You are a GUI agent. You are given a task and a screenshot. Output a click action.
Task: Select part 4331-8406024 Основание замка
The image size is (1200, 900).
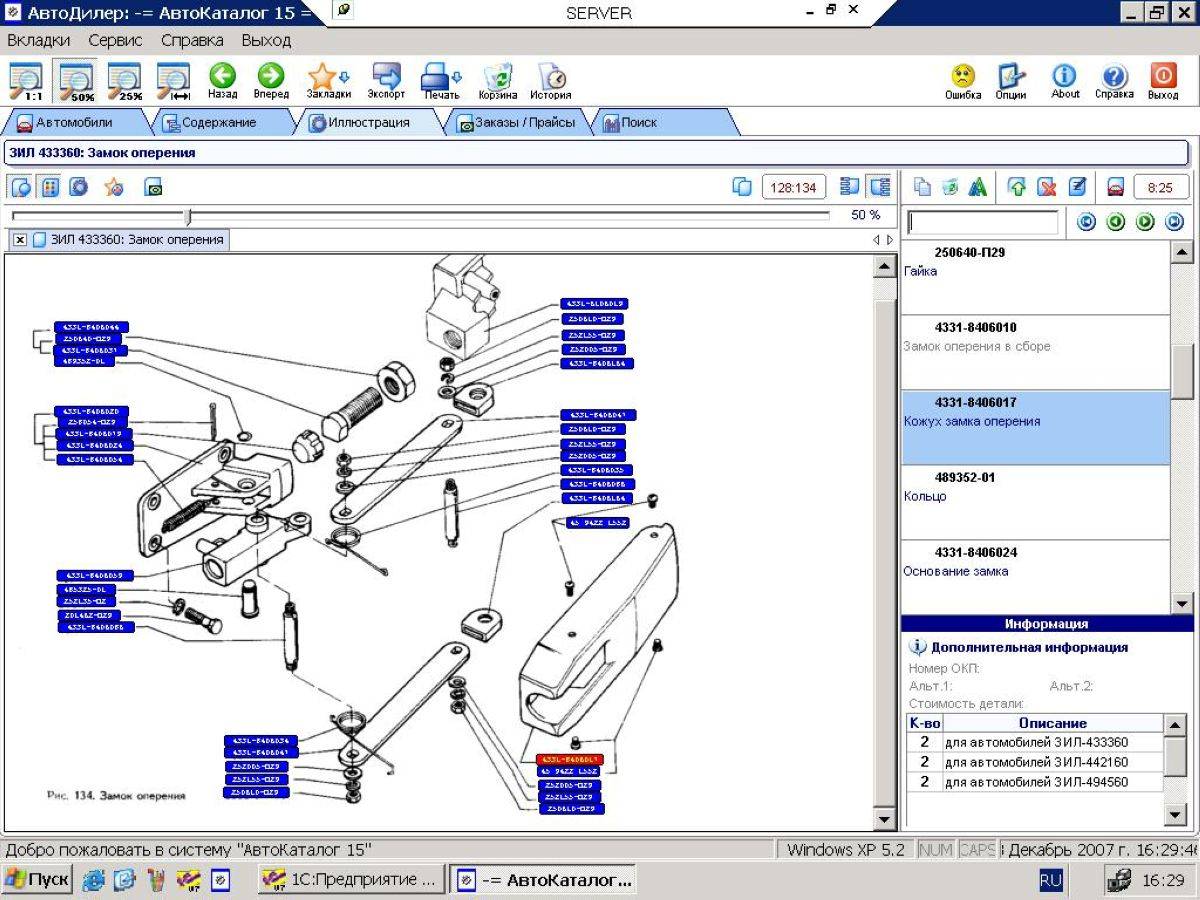tap(1034, 576)
